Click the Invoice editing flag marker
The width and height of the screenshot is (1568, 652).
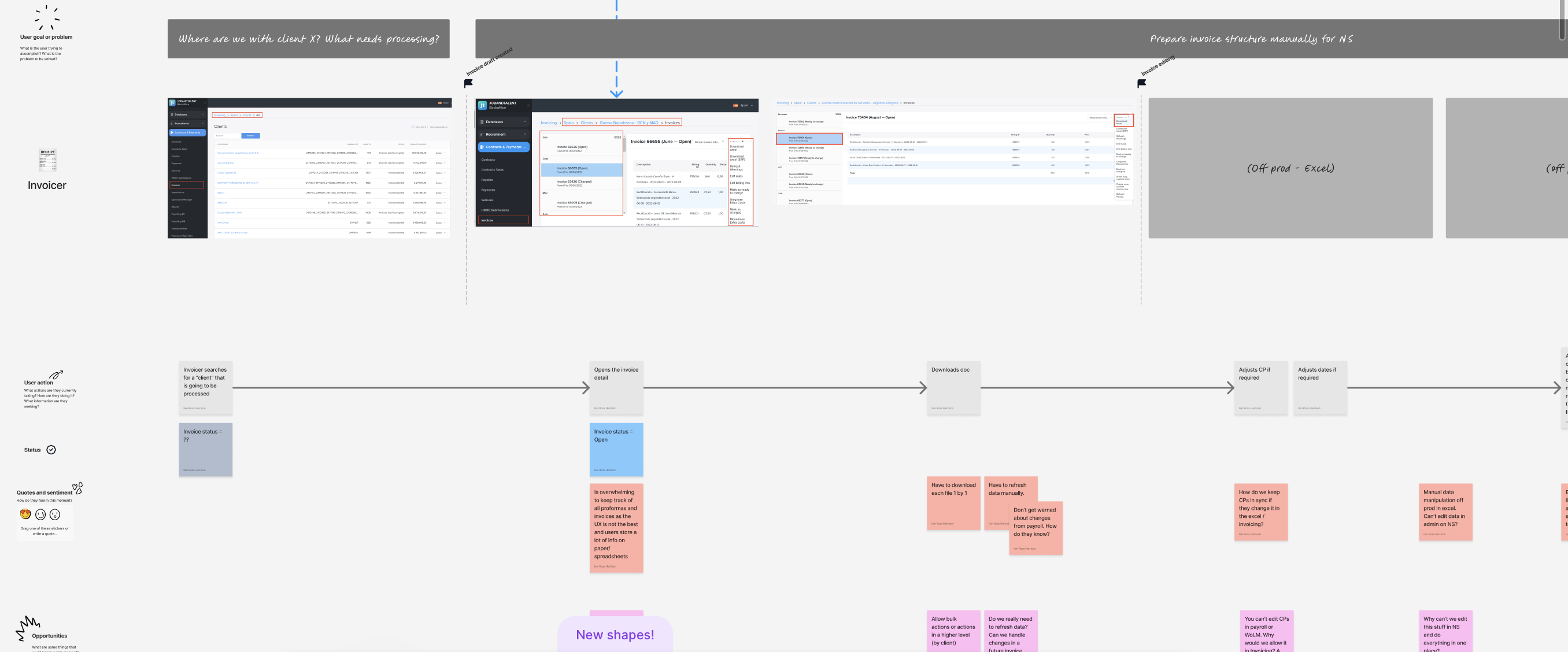coord(1142,83)
